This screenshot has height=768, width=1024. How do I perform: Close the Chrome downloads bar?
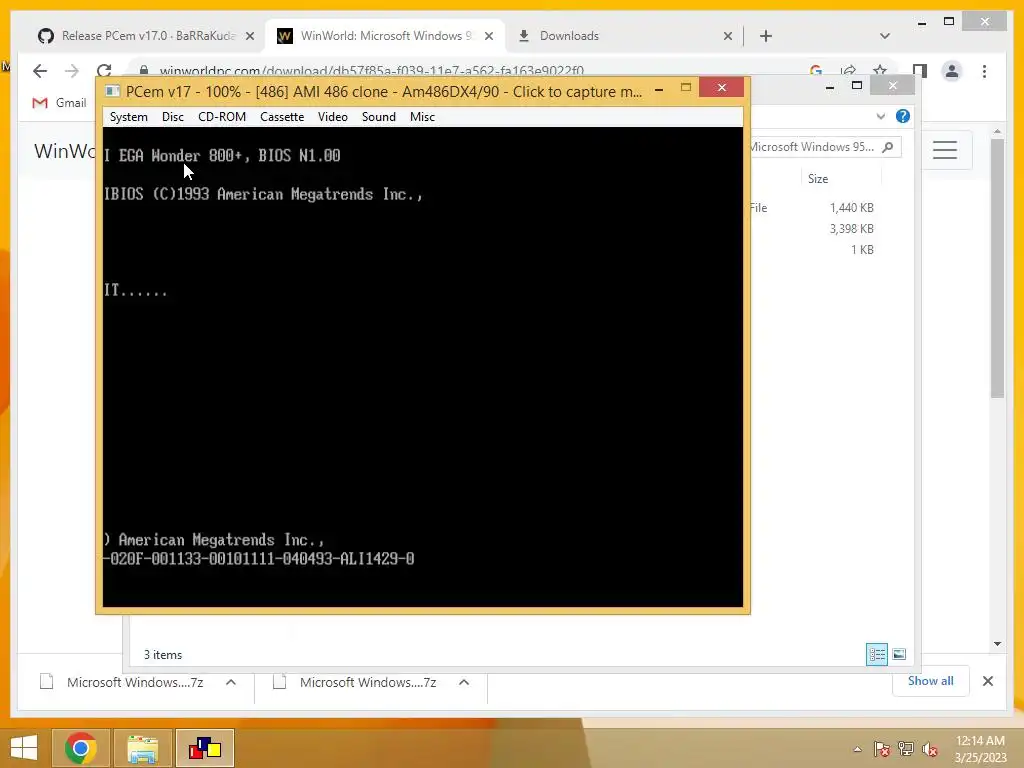pyautogui.click(x=987, y=681)
